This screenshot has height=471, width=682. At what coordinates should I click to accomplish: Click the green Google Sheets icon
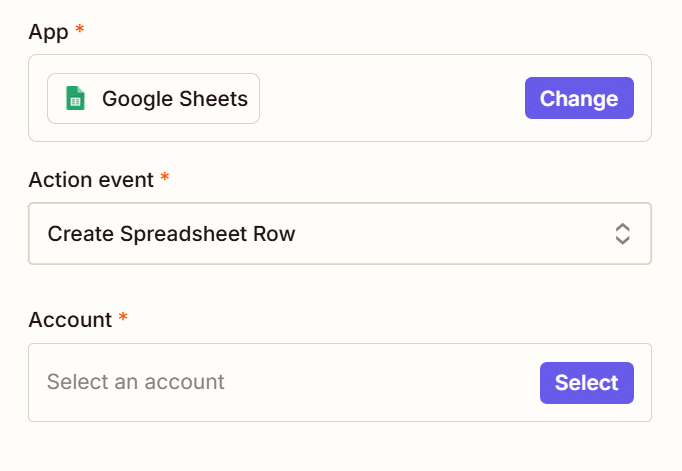[x=75, y=99]
